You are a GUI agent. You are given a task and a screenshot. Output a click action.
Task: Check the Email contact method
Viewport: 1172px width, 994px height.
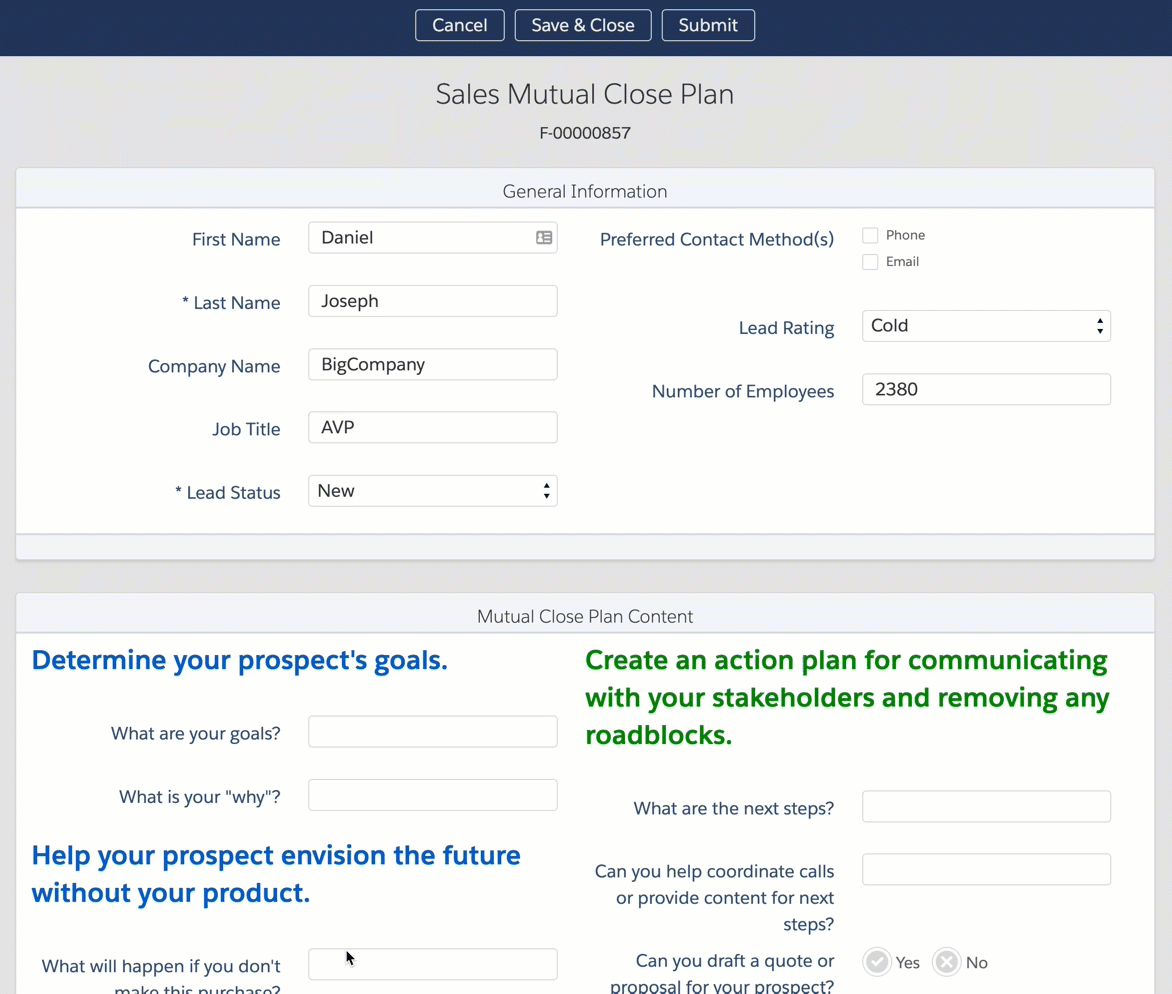point(870,262)
